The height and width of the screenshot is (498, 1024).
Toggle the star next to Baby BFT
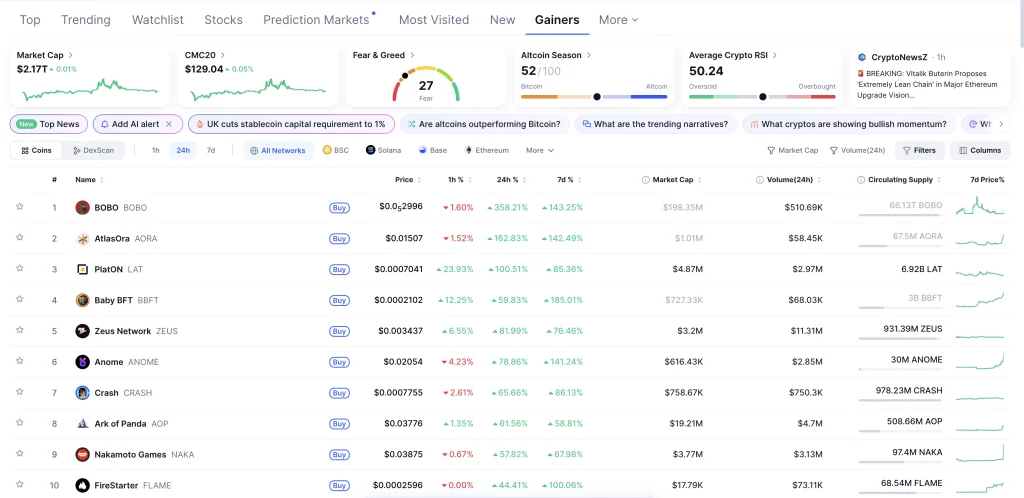point(20,299)
